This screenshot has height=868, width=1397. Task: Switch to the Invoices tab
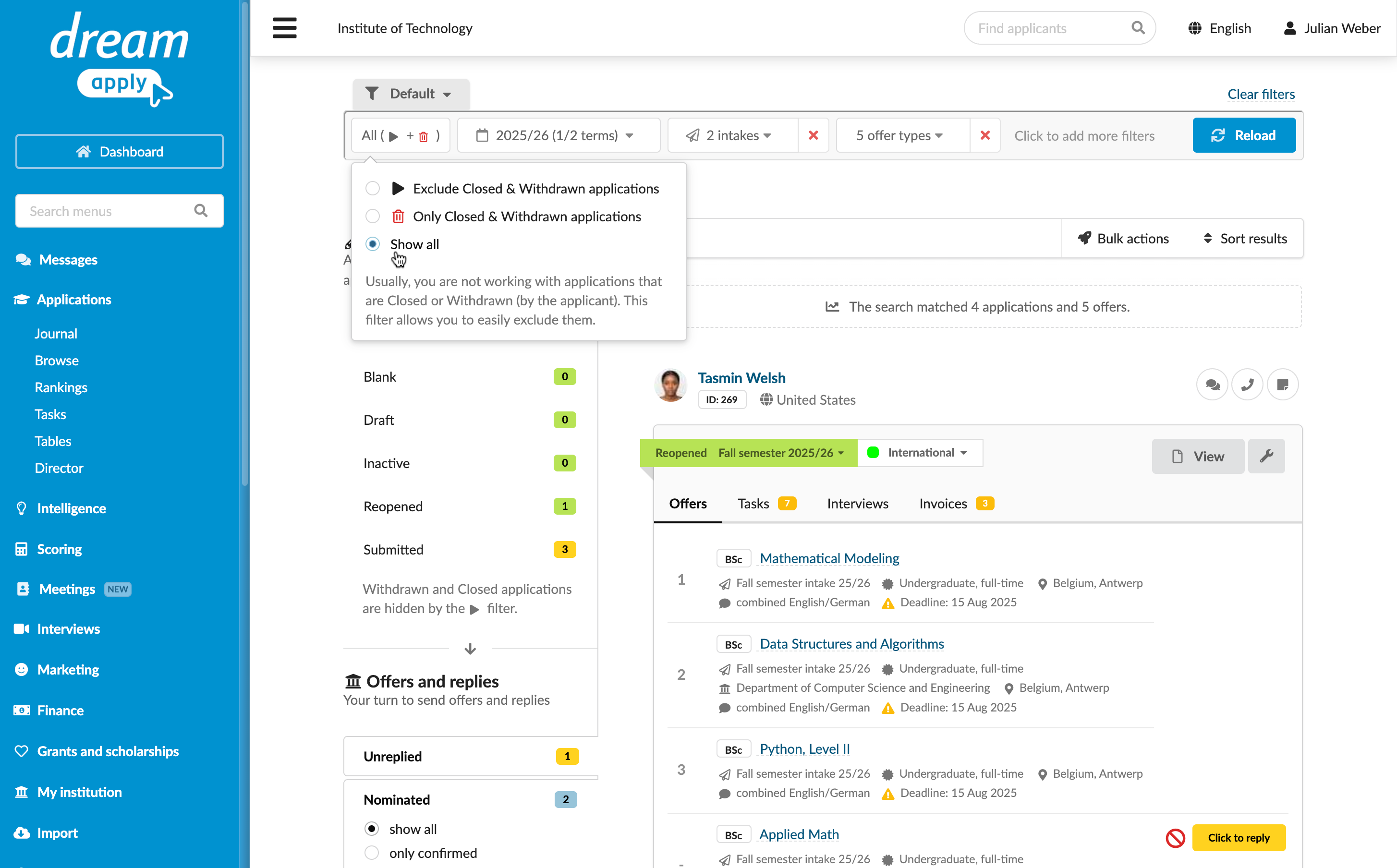(957, 504)
